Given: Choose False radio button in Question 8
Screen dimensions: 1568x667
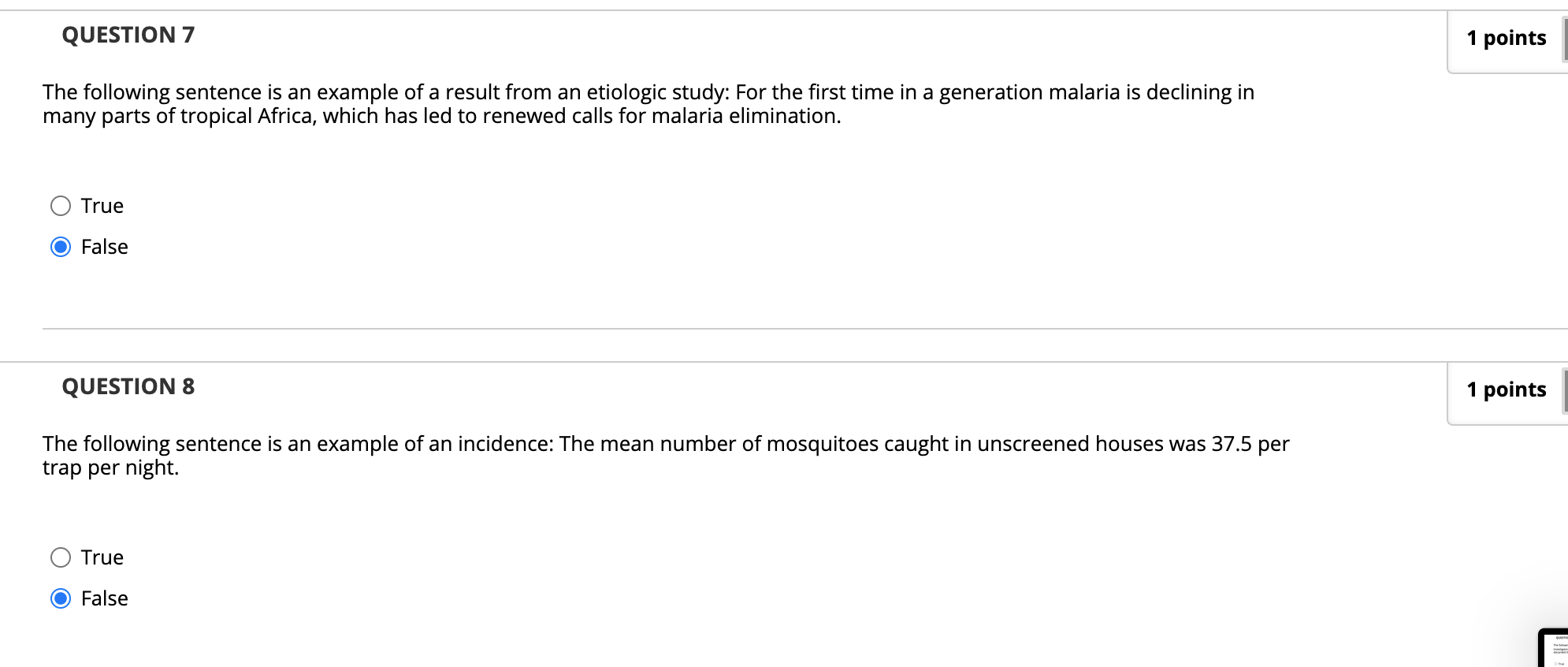Looking at the screenshot, I should click(61, 598).
